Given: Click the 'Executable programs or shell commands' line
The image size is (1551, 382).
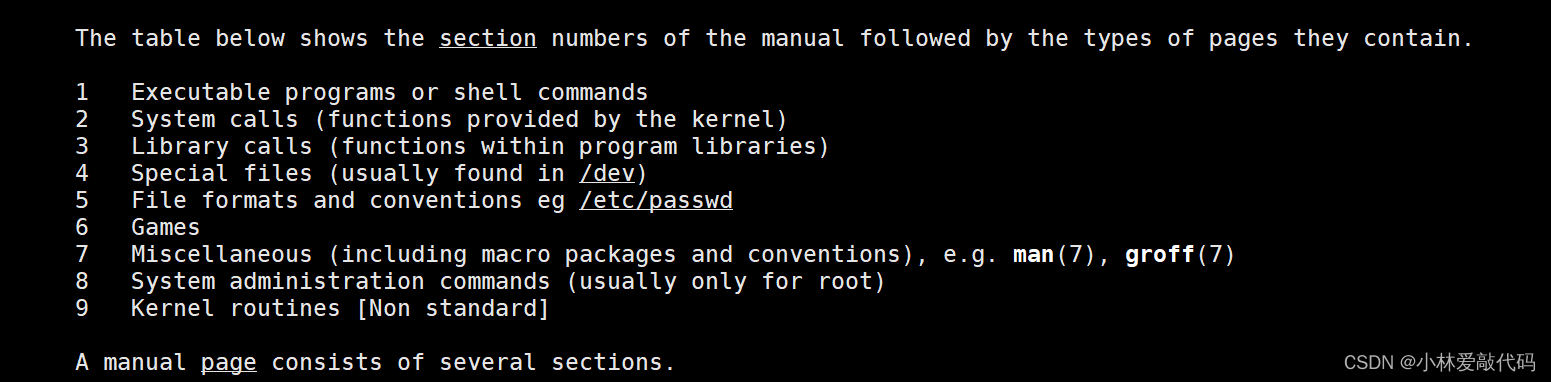Looking at the screenshot, I should (390, 93).
